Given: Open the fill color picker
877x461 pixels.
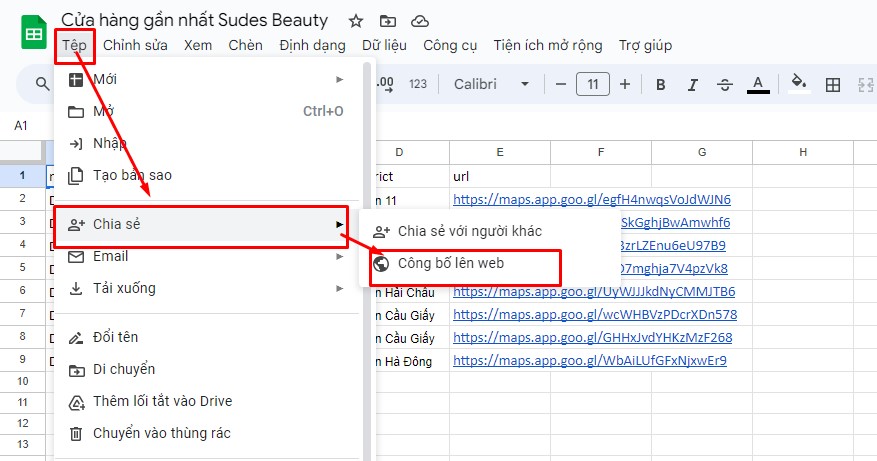Looking at the screenshot, I should point(799,83).
